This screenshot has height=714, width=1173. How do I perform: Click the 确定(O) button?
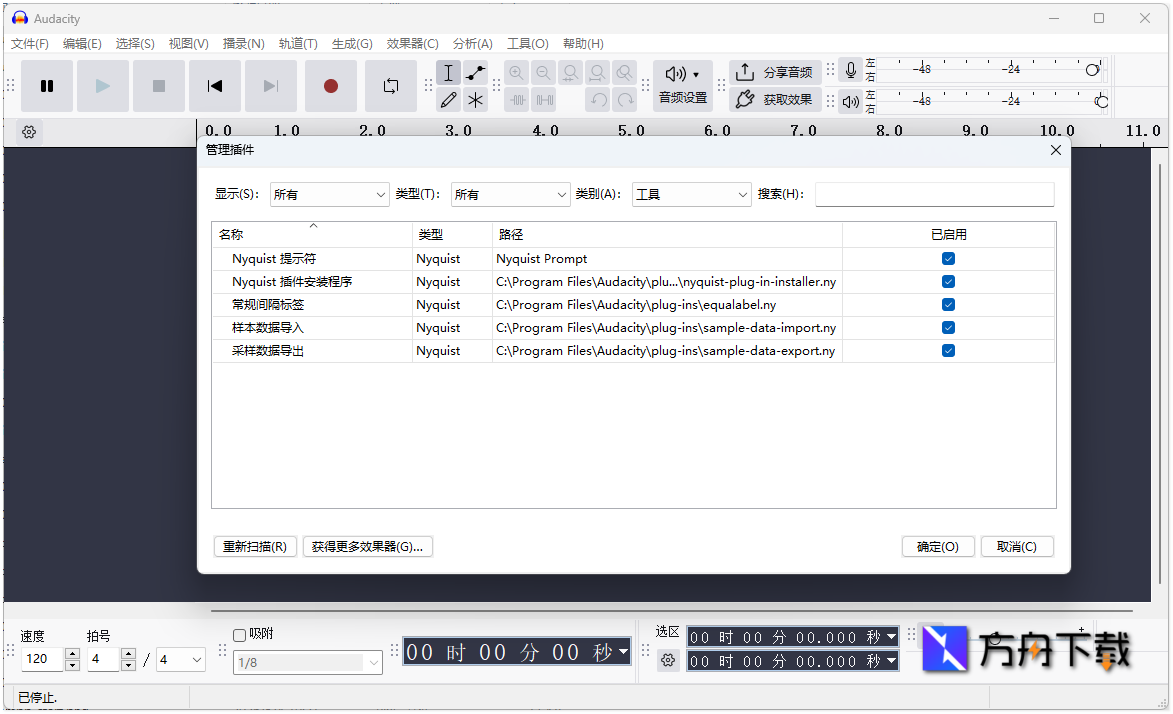tap(938, 547)
